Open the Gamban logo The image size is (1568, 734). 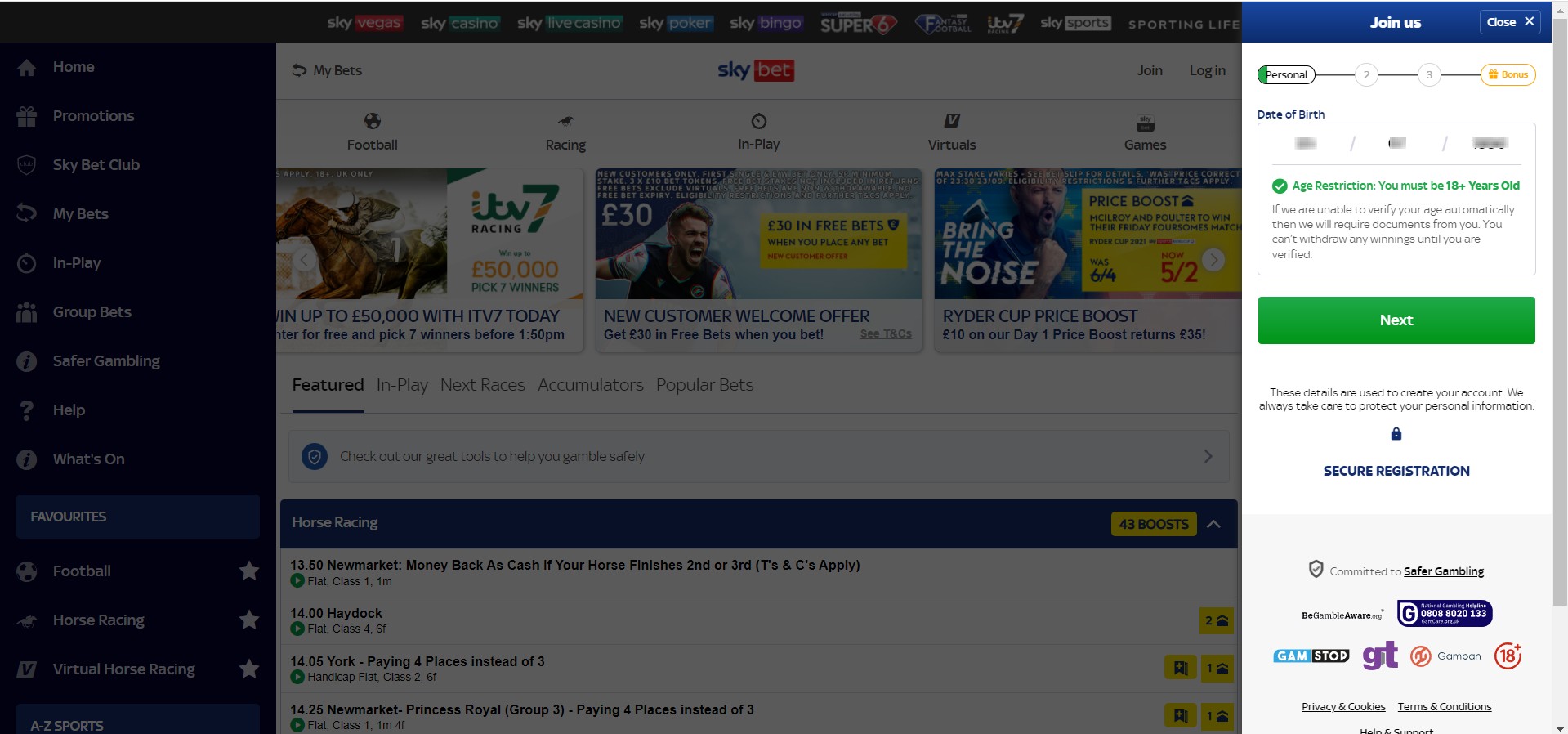[1445, 656]
